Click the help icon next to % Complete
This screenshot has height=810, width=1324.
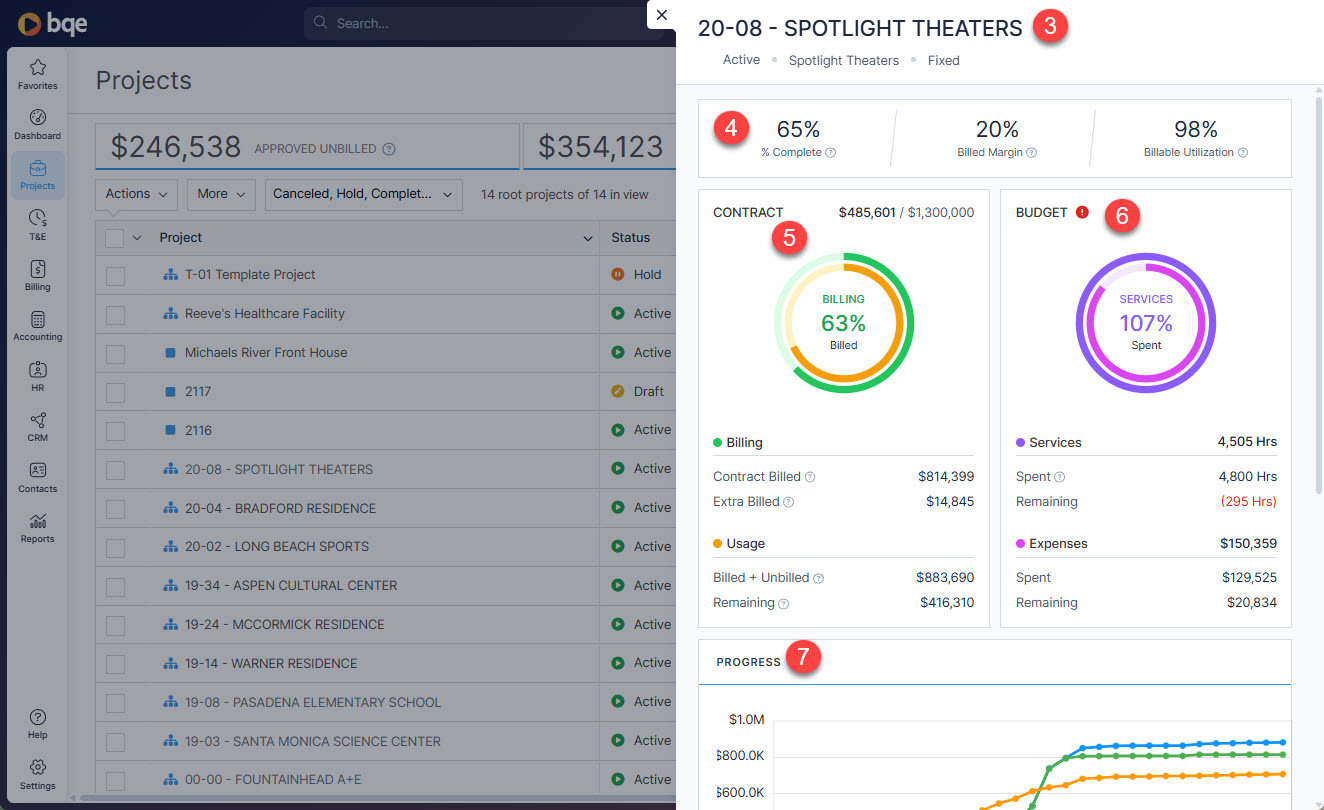point(831,152)
